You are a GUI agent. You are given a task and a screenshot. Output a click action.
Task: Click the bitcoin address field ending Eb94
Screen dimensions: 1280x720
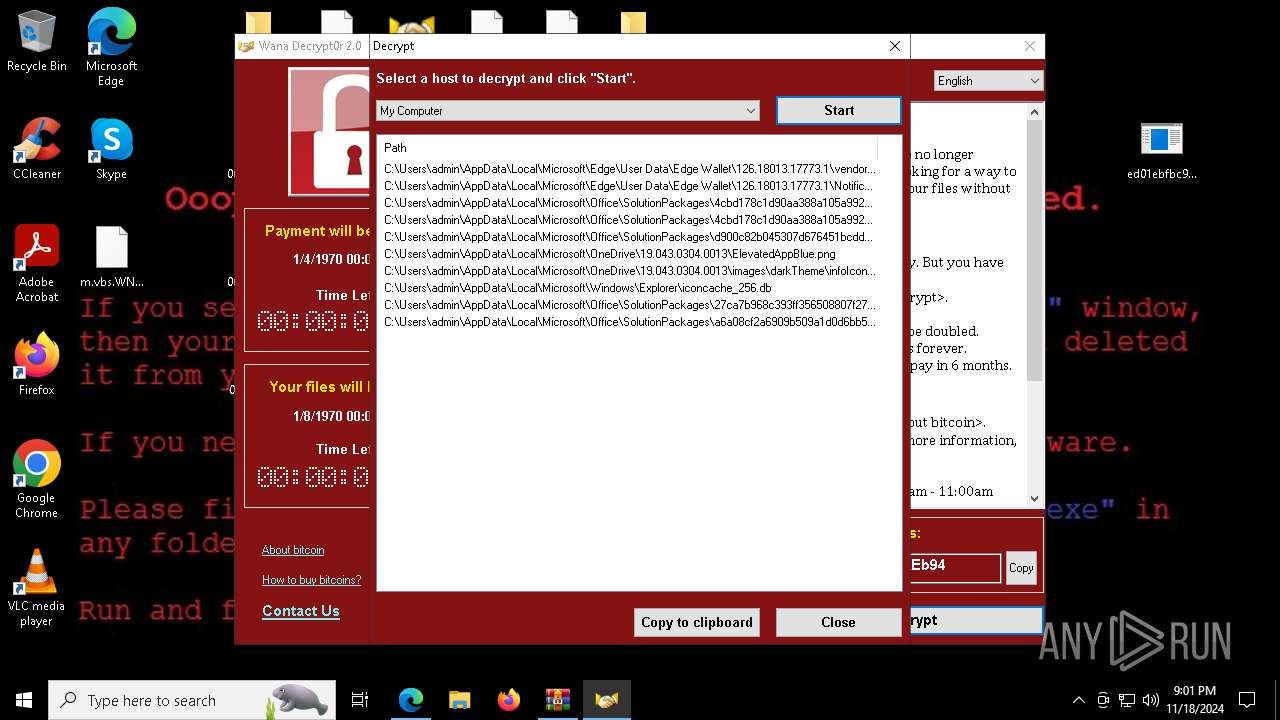click(x=955, y=567)
